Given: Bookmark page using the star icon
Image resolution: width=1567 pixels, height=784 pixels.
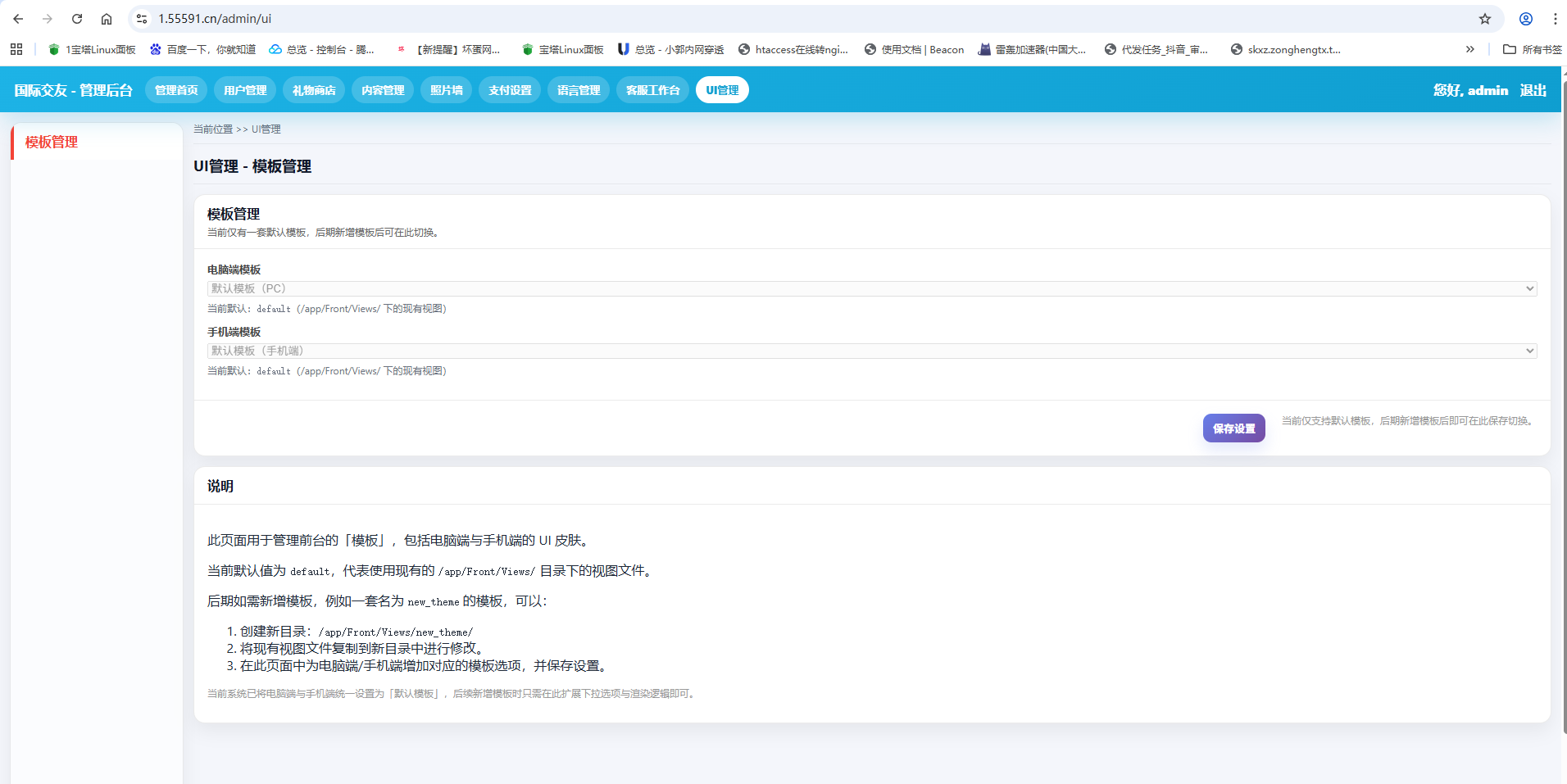Looking at the screenshot, I should pos(1484,19).
